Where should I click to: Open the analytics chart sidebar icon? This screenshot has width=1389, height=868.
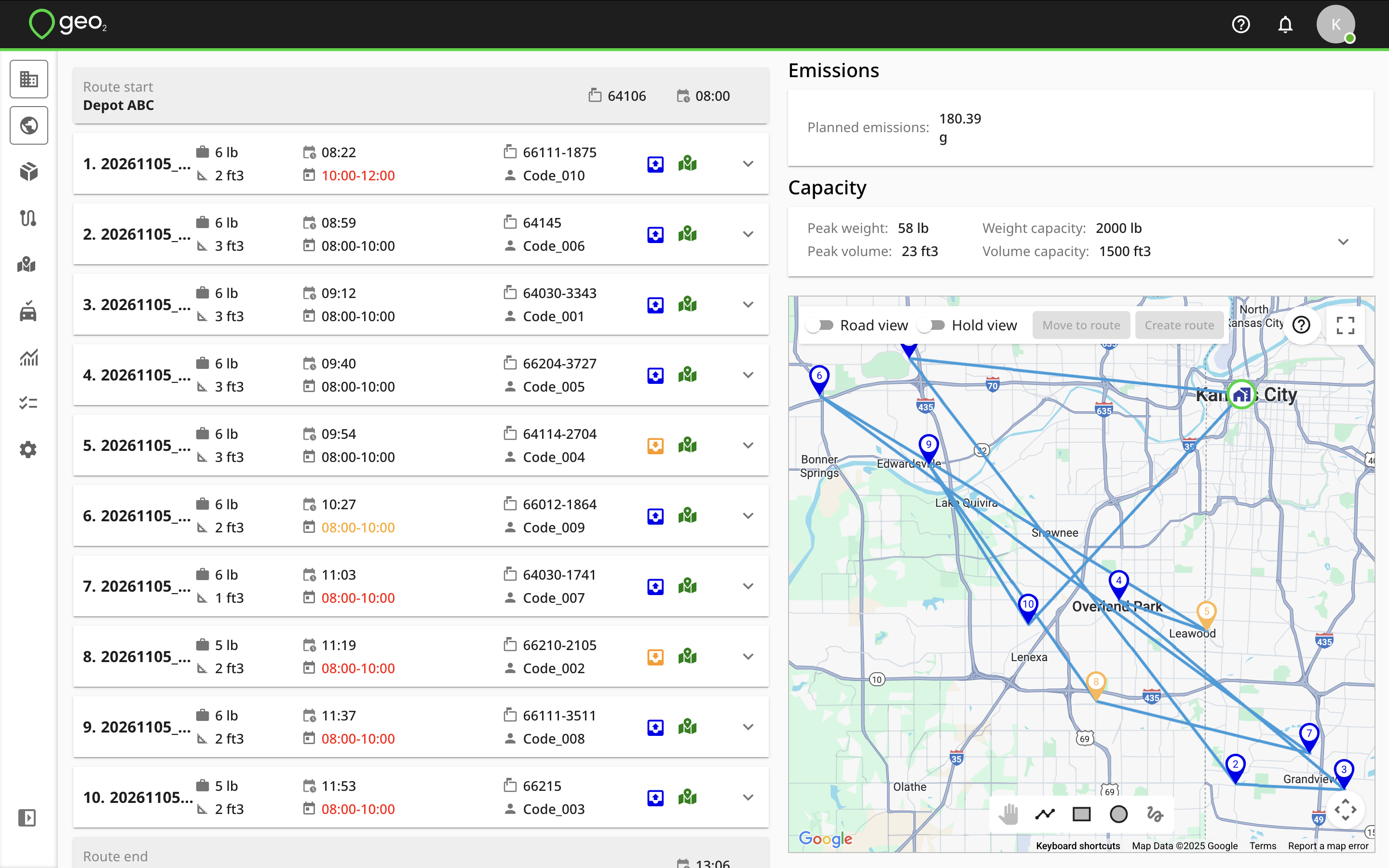coord(29,358)
